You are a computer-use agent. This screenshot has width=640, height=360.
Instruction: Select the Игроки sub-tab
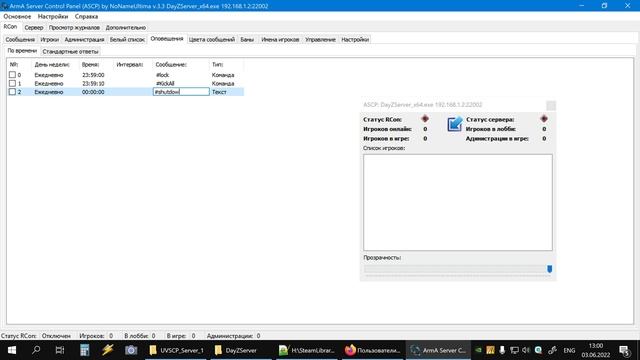tap(49, 40)
